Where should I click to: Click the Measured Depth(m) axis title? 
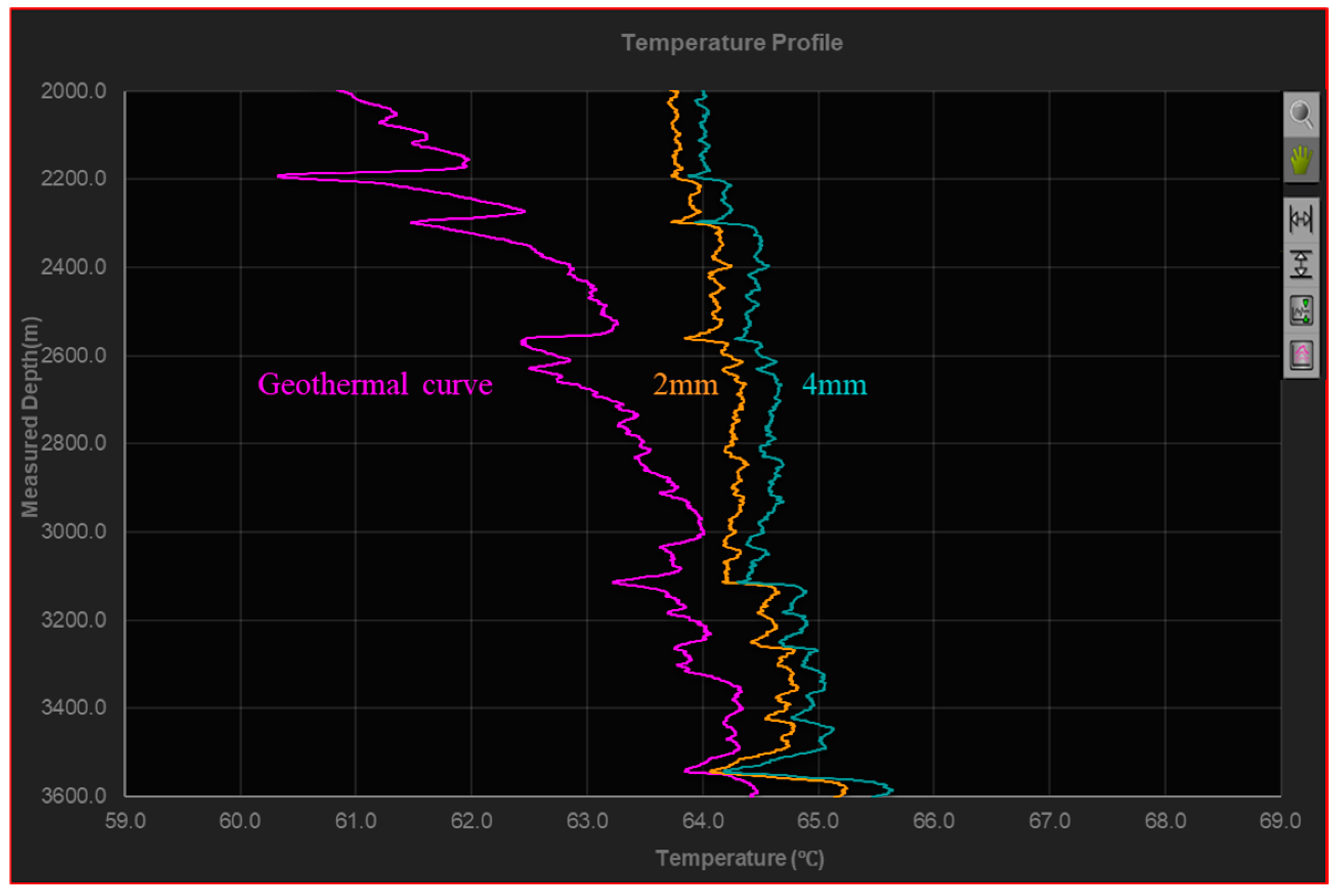(x=30, y=417)
